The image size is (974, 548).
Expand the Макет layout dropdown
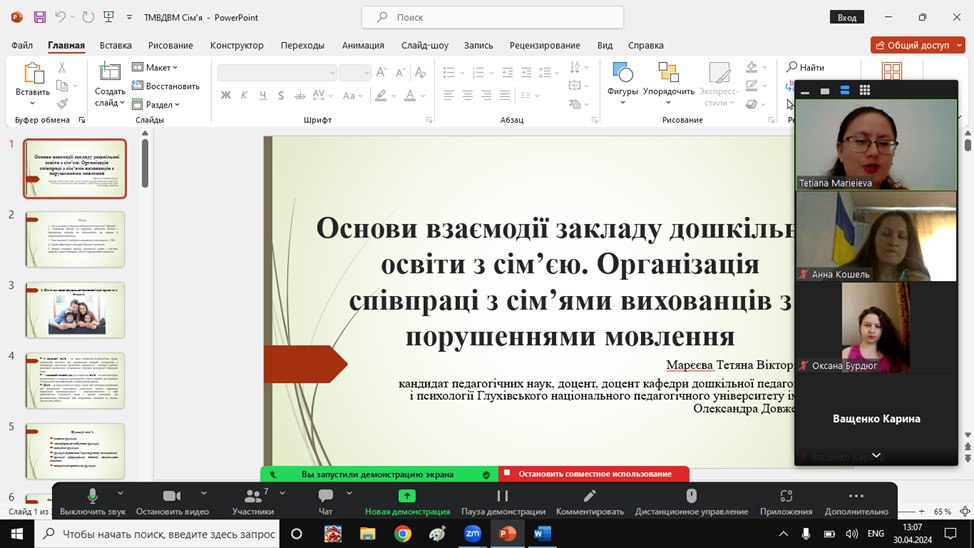coord(157,68)
